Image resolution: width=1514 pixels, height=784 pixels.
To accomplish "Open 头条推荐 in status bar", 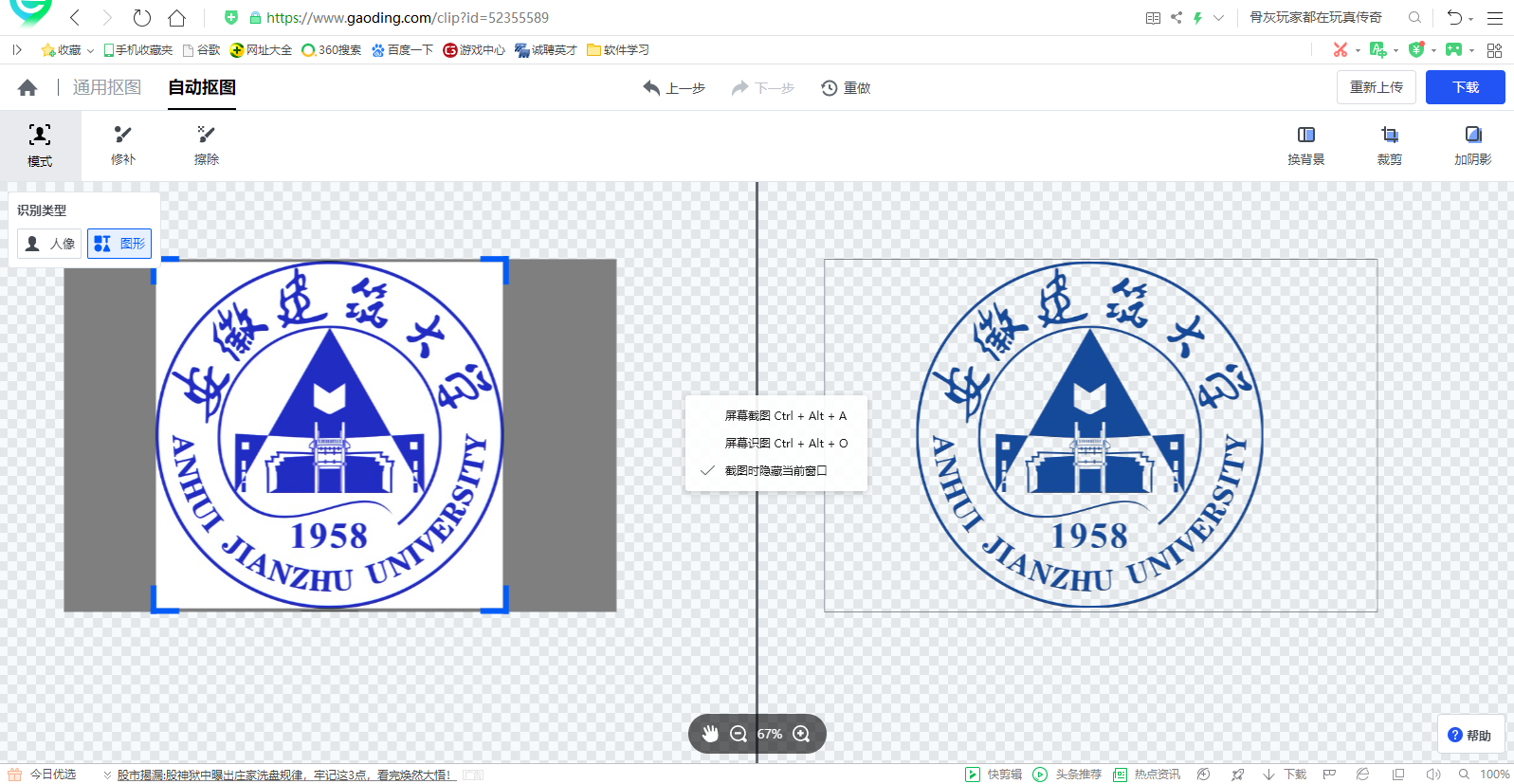I will [1067, 775].
